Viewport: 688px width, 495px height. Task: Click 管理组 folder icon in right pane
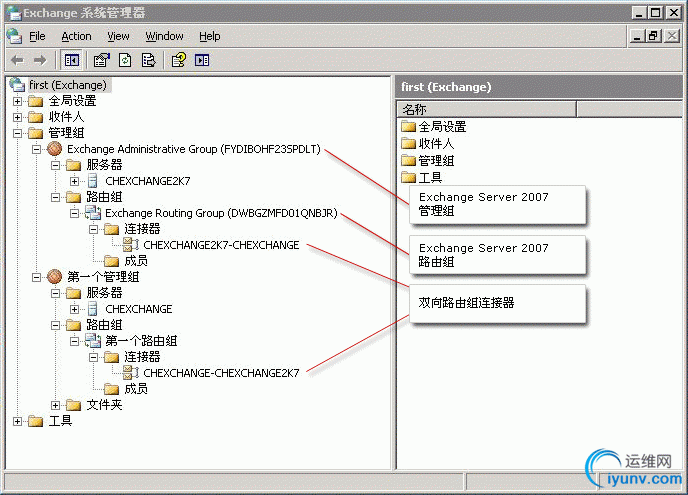(x=408, y=161)
